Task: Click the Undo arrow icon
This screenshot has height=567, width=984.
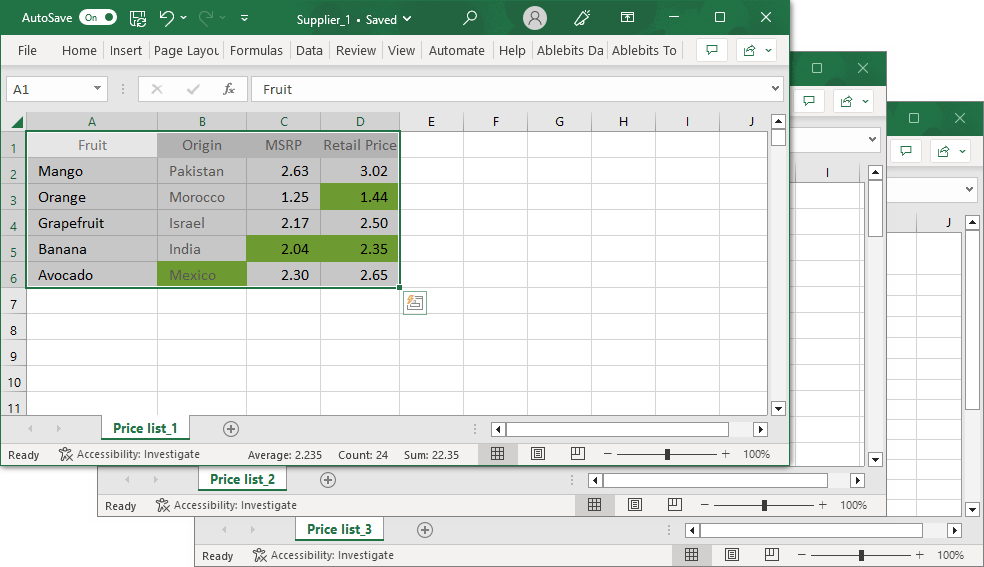Action: (166, 18)
